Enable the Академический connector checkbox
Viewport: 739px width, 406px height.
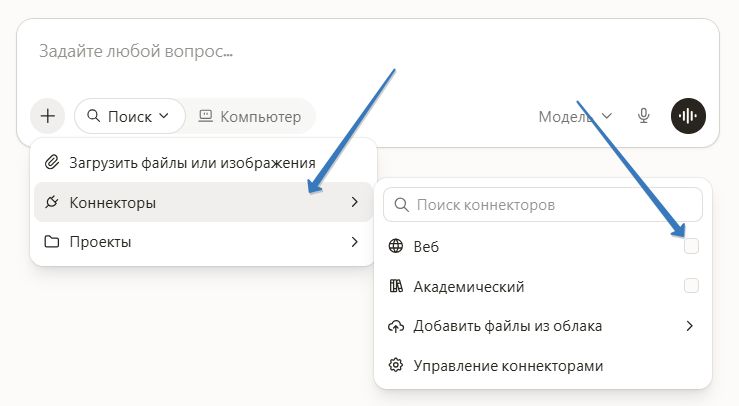691,285
